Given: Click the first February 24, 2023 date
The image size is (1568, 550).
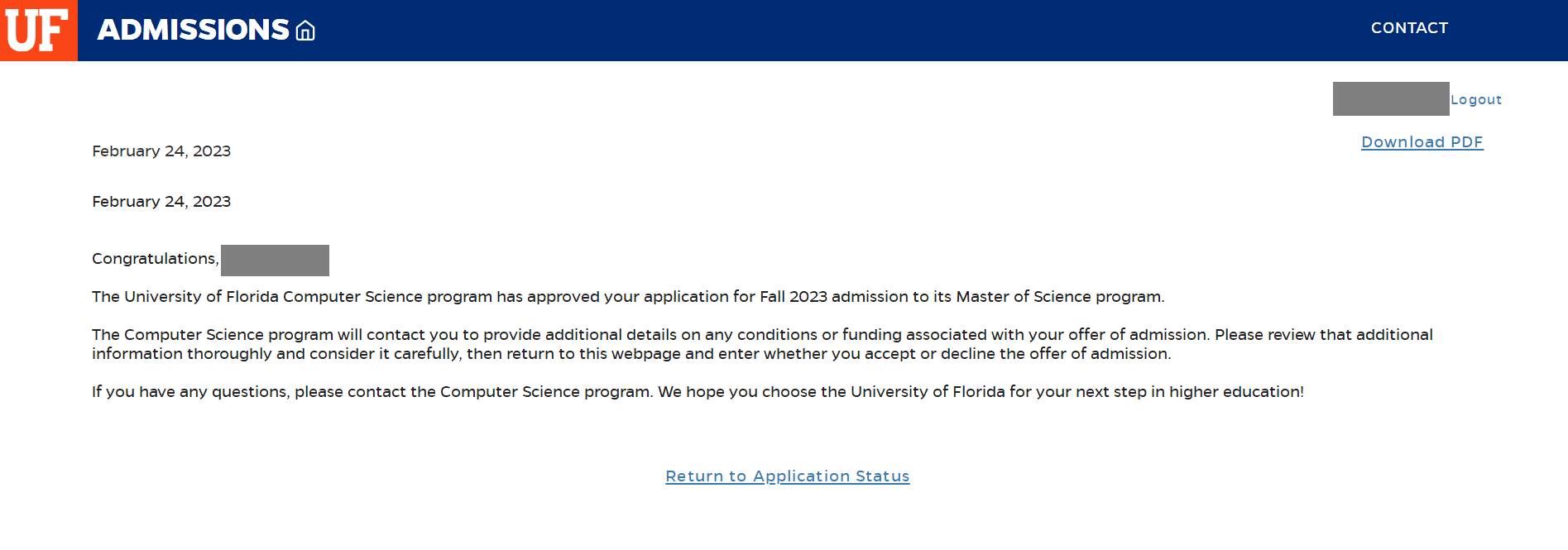Looking at the screenshot, I should [x=161, y=151].
